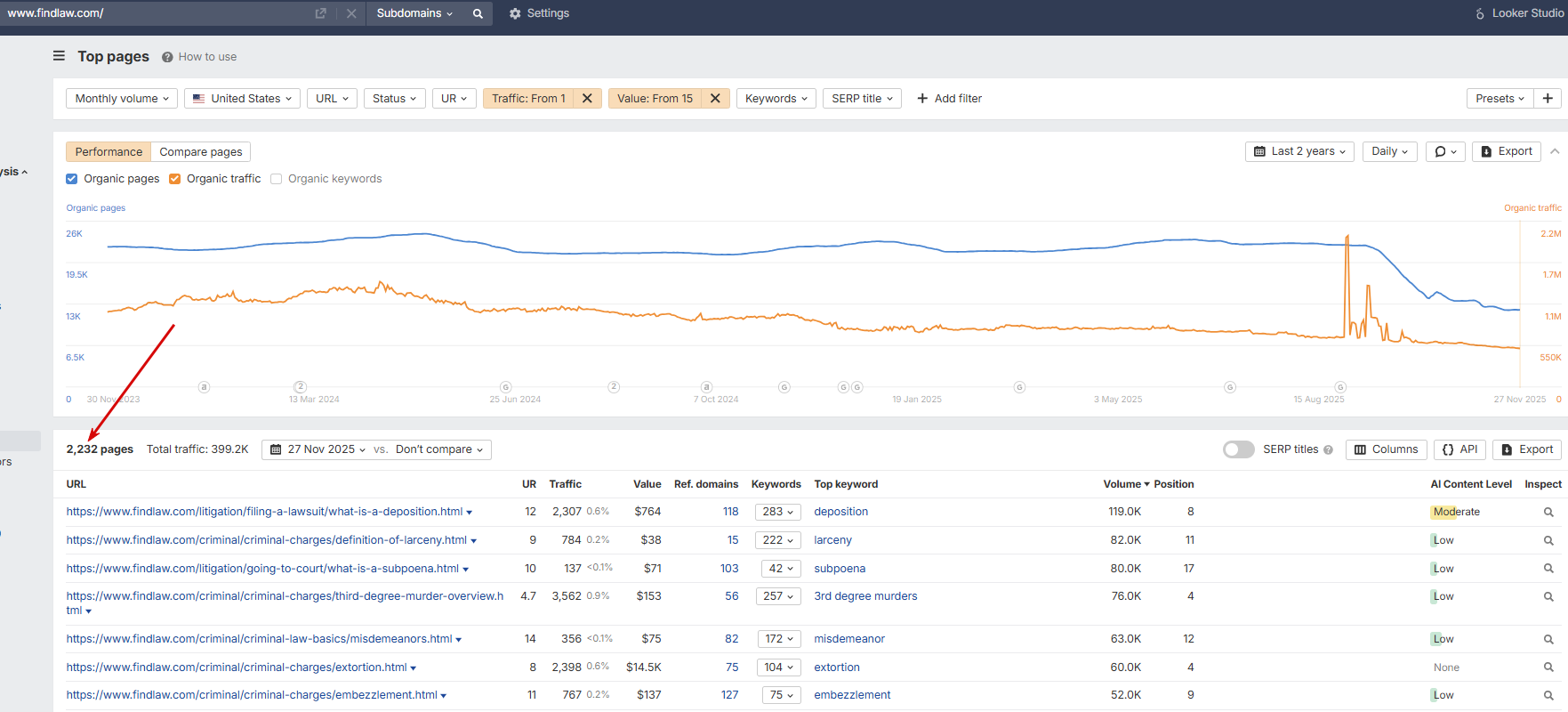1568x712 pixels.
Task: Enable the Organic keywords checkbox
Action: 277,179
